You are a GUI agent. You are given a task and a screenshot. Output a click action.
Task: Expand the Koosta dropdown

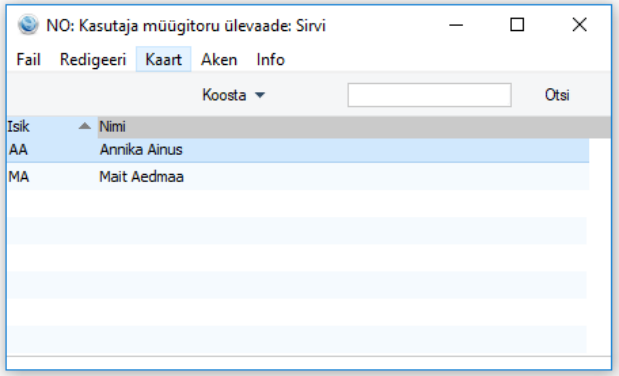click(x=233, y=95)
